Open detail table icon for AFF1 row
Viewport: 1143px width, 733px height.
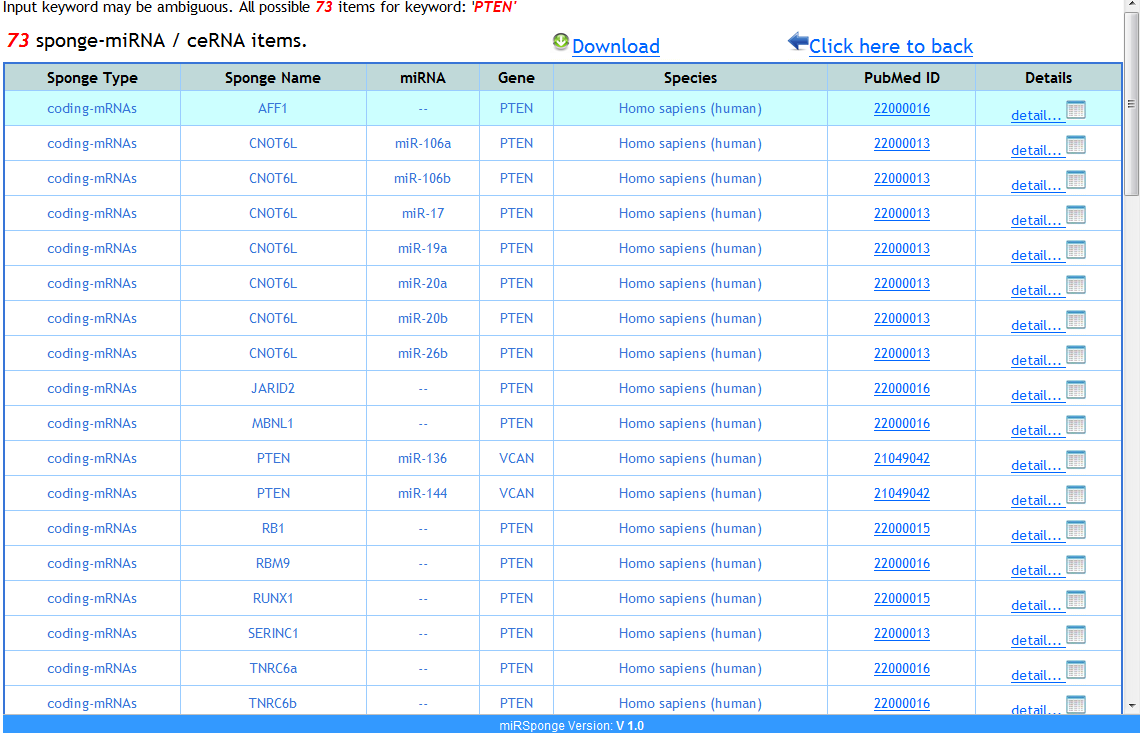click(1076, 110)
